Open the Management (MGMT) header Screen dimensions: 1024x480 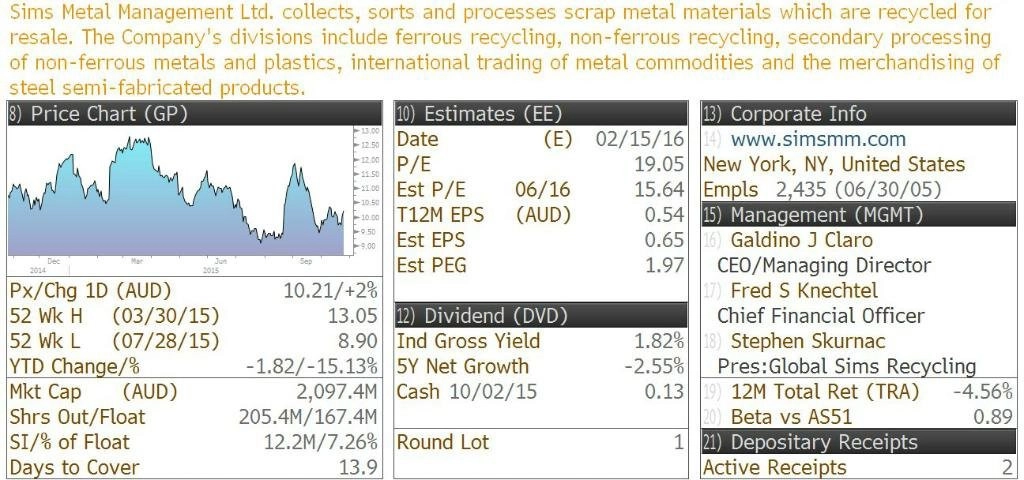(x=859, y=215)
